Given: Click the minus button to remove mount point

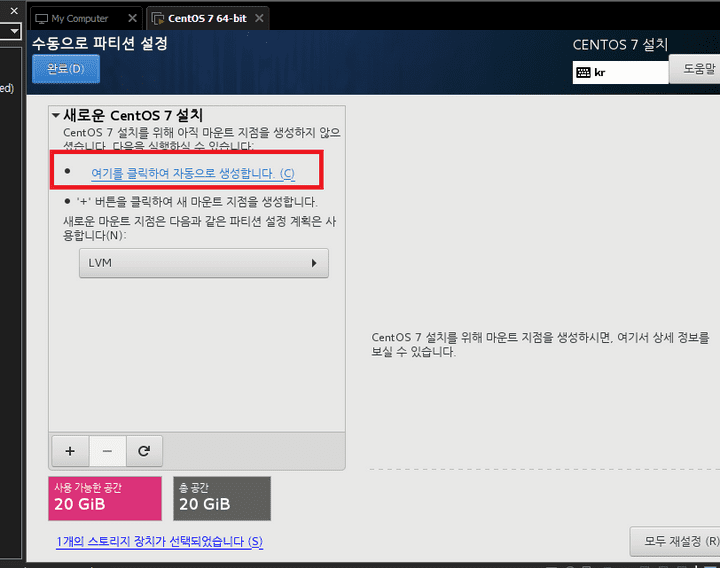Looking at the screenshot, I should pyautogui.click(x=107, y=451).
